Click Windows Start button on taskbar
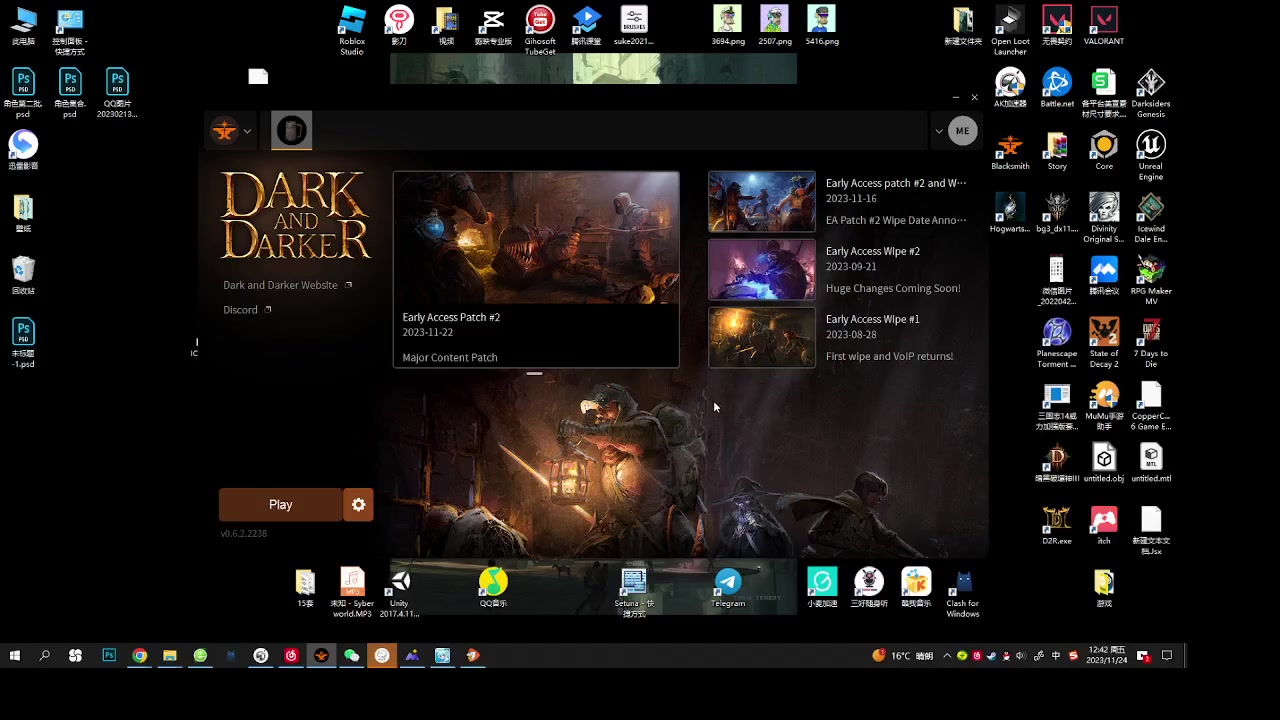The image size is (1280, 720). click(14, 656)
